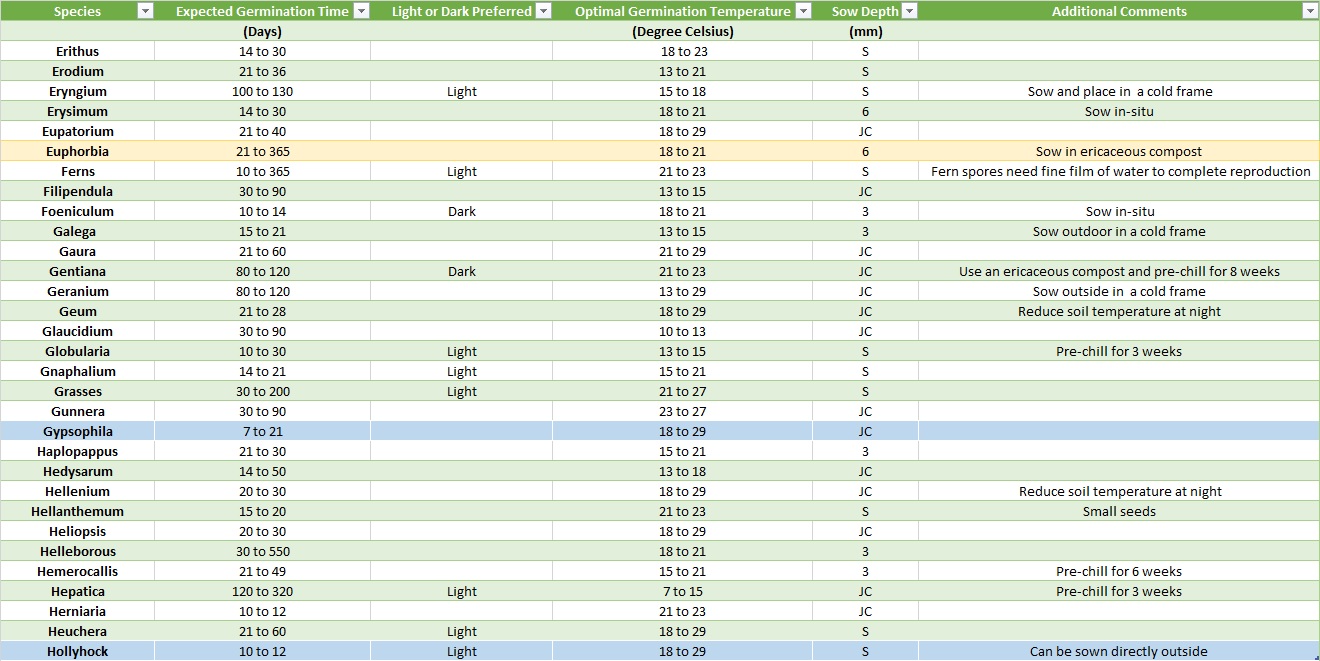
Task: Click the 'Small seeds' comment cell
Action: pyautogui.click(x=1119, y=511)
